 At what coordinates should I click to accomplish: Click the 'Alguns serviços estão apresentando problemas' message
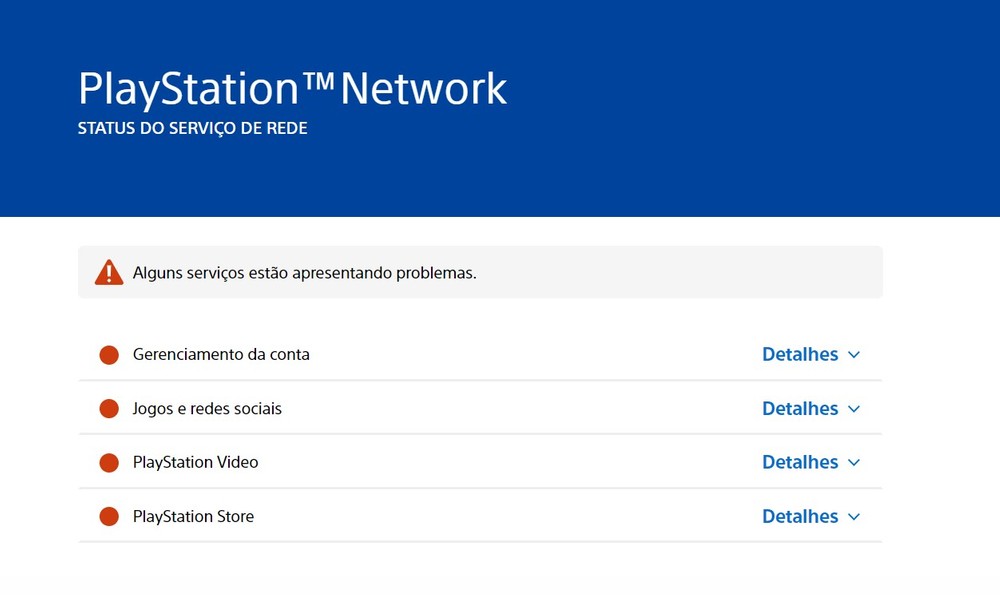click(304, 273)
